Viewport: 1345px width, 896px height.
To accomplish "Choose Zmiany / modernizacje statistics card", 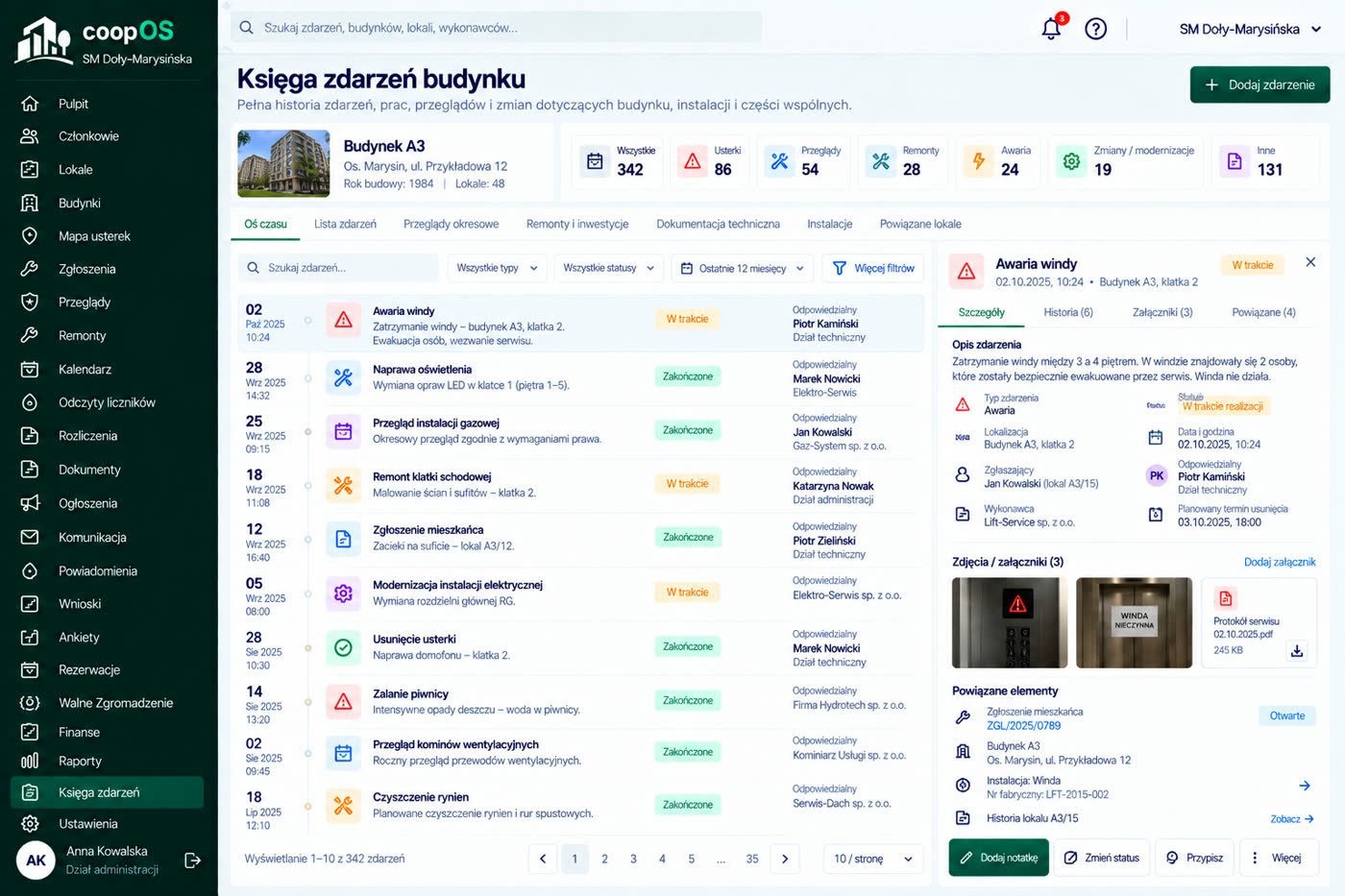I will point(1126,161).
